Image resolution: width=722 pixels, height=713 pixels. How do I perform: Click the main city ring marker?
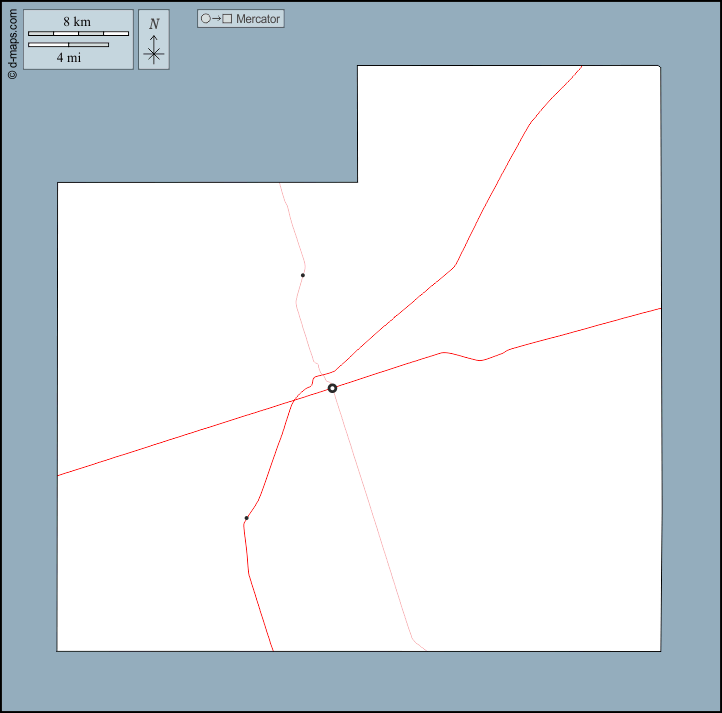coord(332,388)
